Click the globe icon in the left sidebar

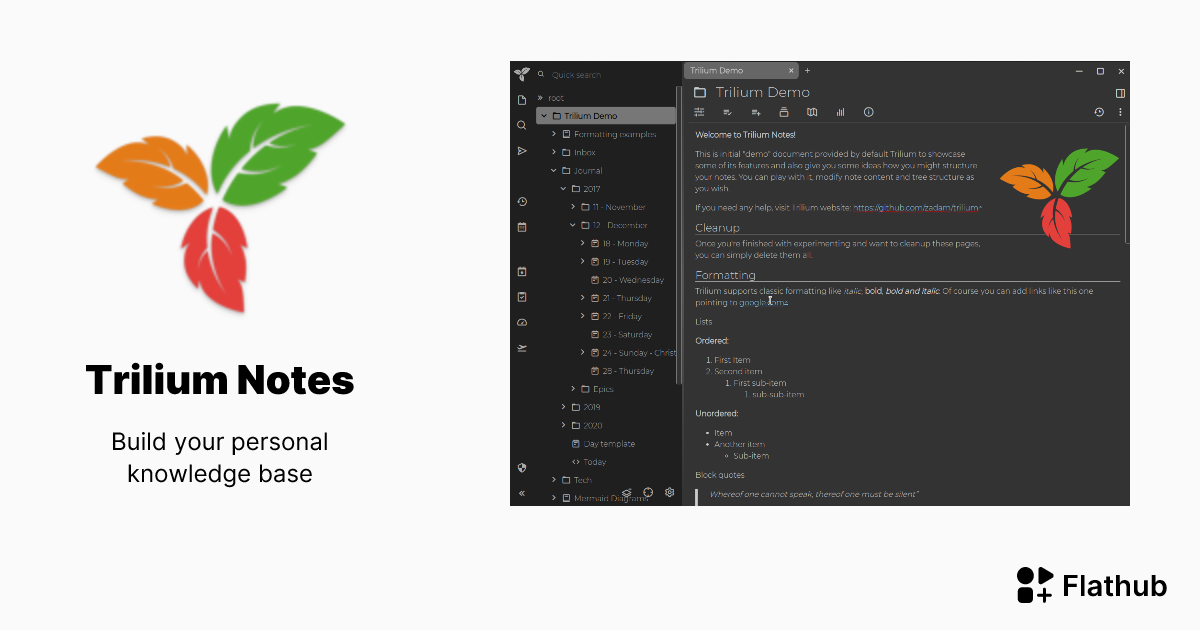(521, 467)
